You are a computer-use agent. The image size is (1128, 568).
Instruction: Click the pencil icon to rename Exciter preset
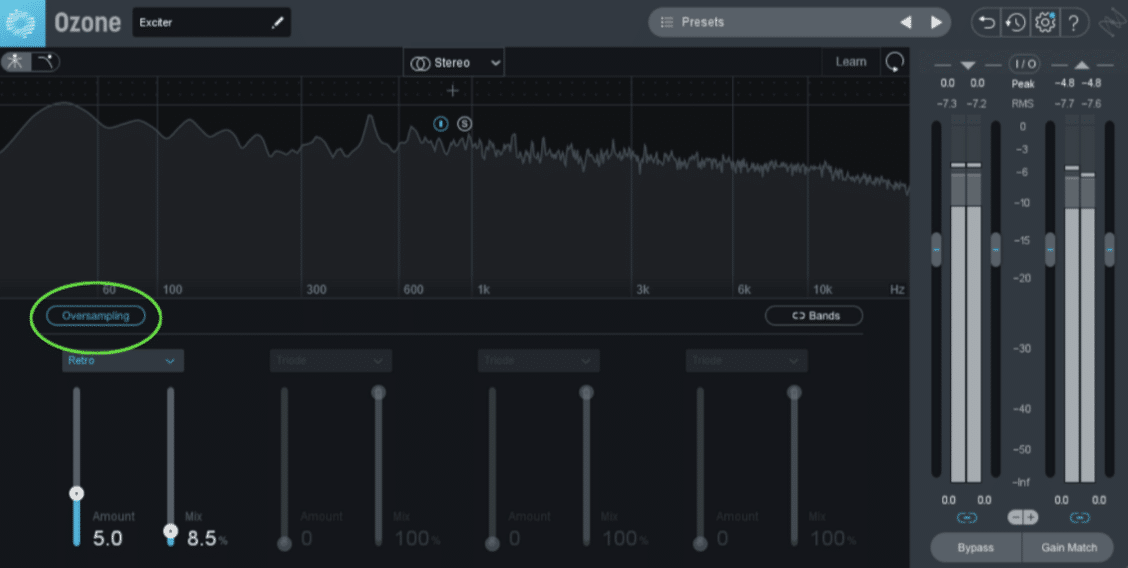(x=277, y=23)
